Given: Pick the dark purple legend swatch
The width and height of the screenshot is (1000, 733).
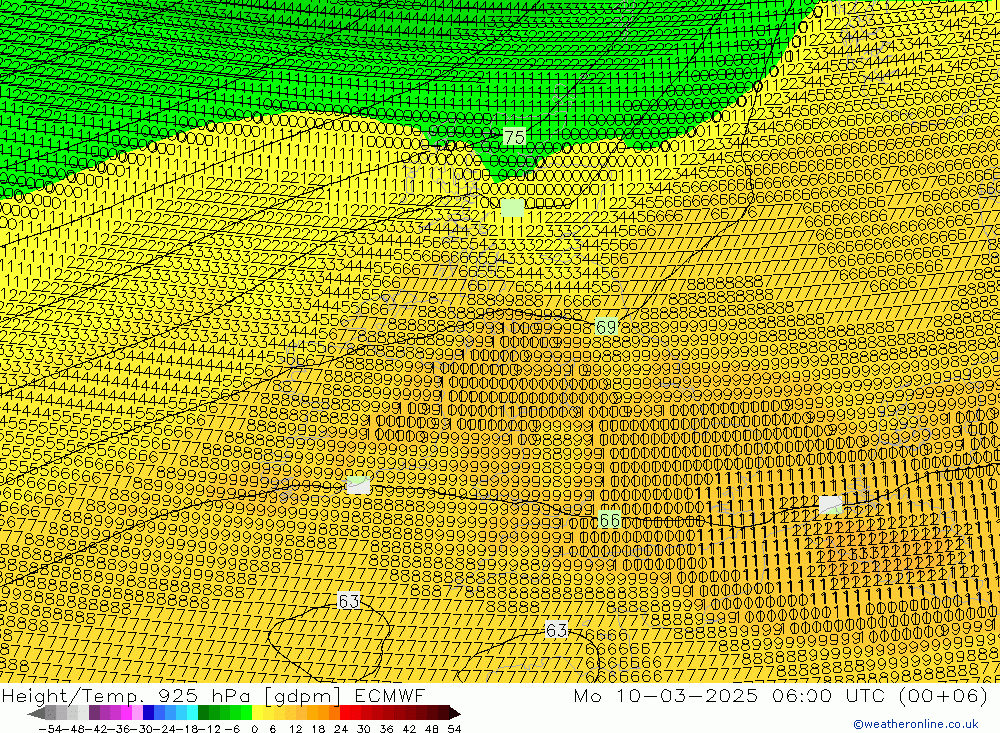Looking at the screenshot, I should (94, 713).
